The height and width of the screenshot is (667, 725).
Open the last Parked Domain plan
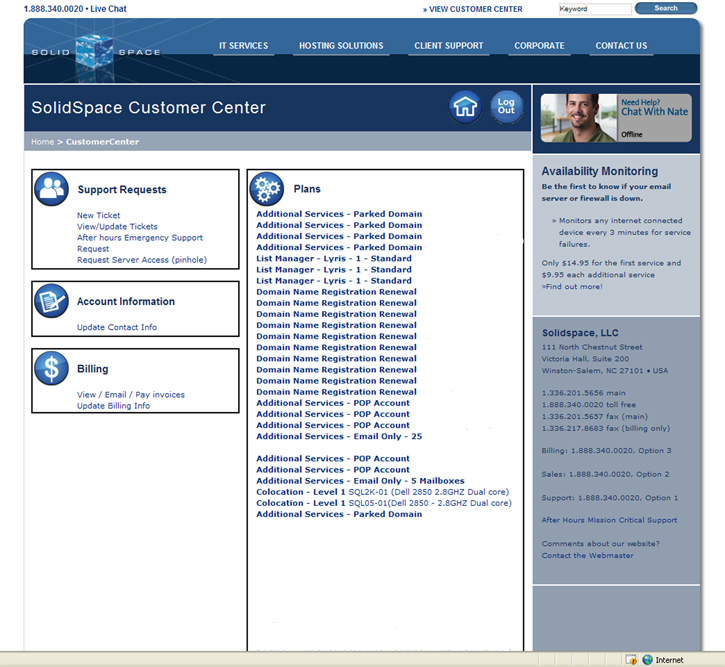(339, 514)
